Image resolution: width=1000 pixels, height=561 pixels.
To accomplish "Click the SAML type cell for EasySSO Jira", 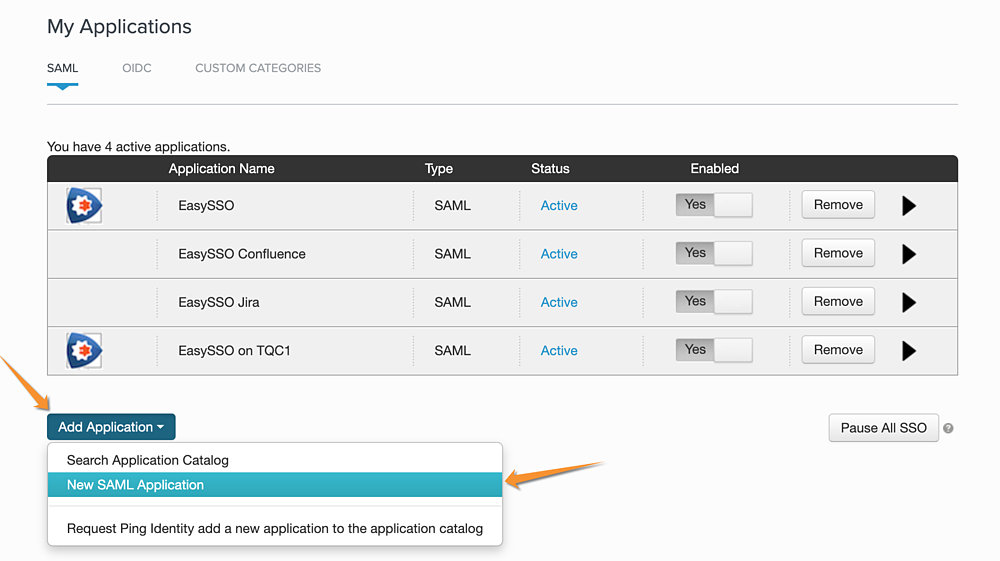I will click(453, 302).
